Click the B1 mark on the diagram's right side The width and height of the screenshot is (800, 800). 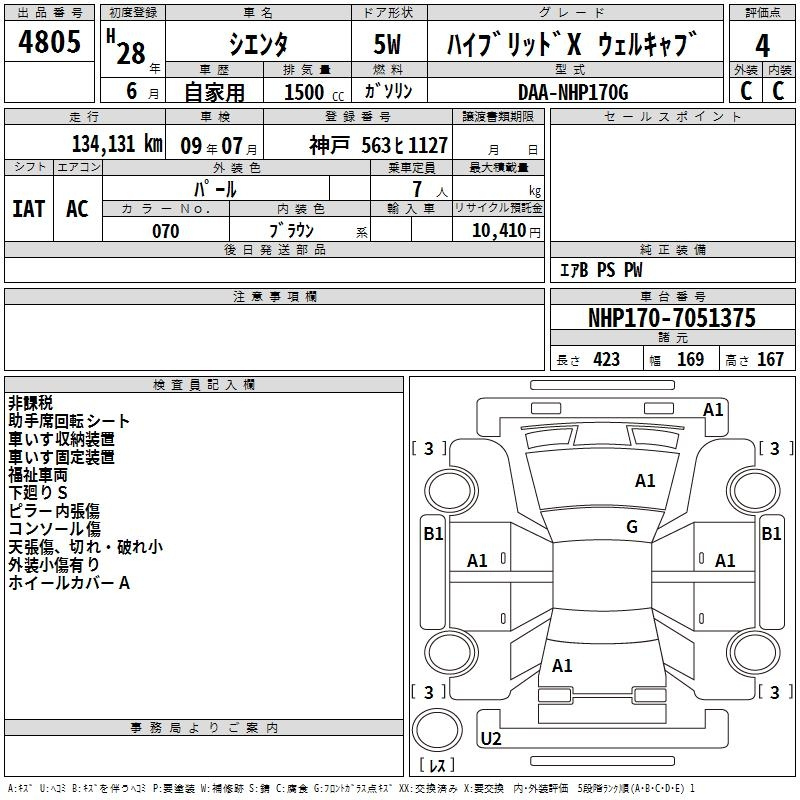point(771,534)
